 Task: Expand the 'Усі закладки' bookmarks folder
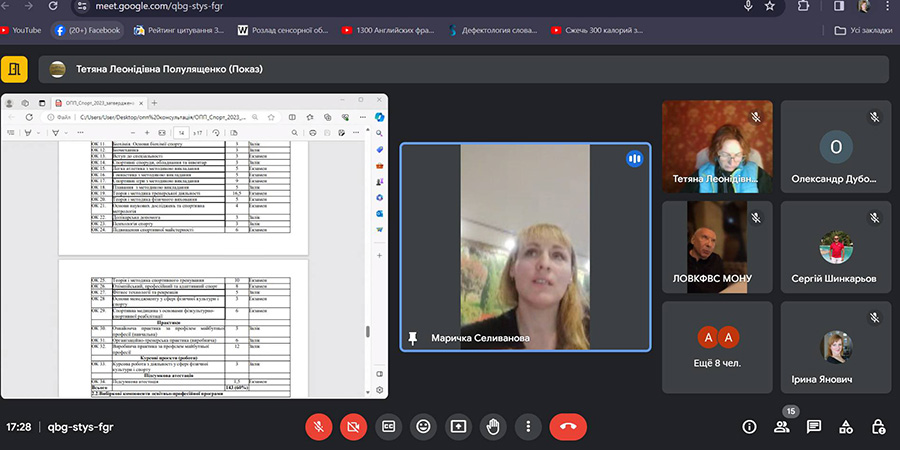pos(863,30)
